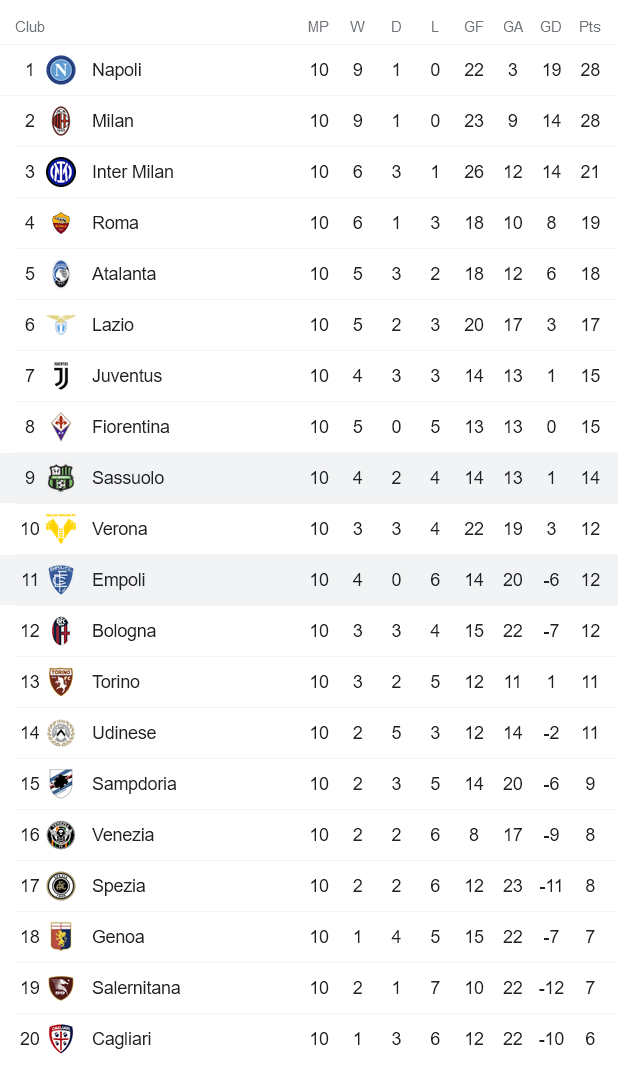The width and height of the screenshot is (618, 1073).
Task: Click the Roma club crest icon
Action: point(61,223)
